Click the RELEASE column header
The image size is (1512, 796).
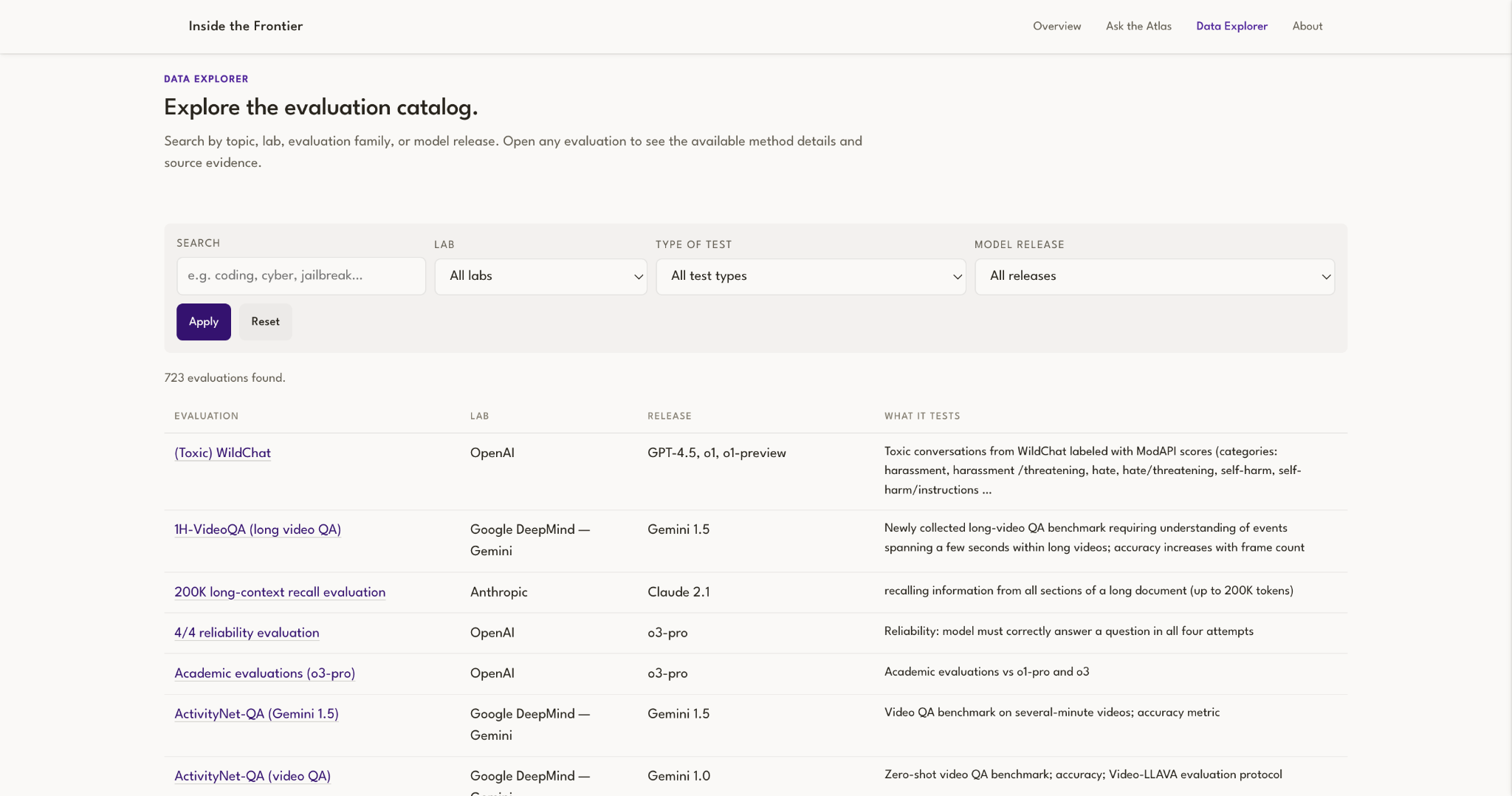(669, 416)
